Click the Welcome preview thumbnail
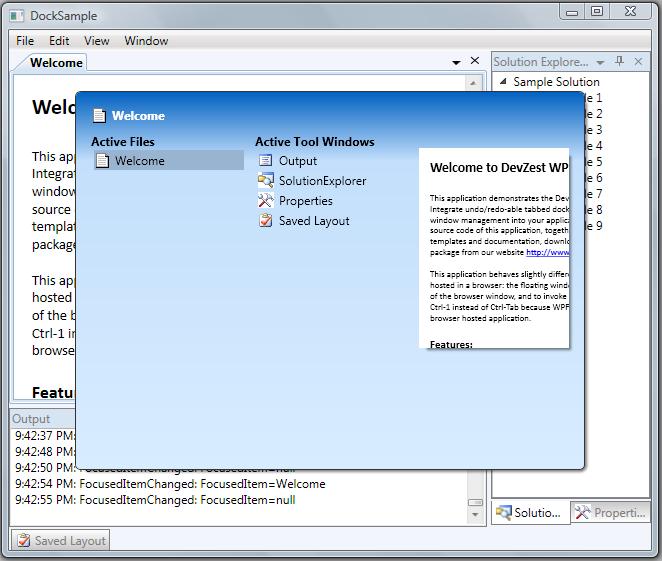Screen dimensions: 662x561 point(494,248)
